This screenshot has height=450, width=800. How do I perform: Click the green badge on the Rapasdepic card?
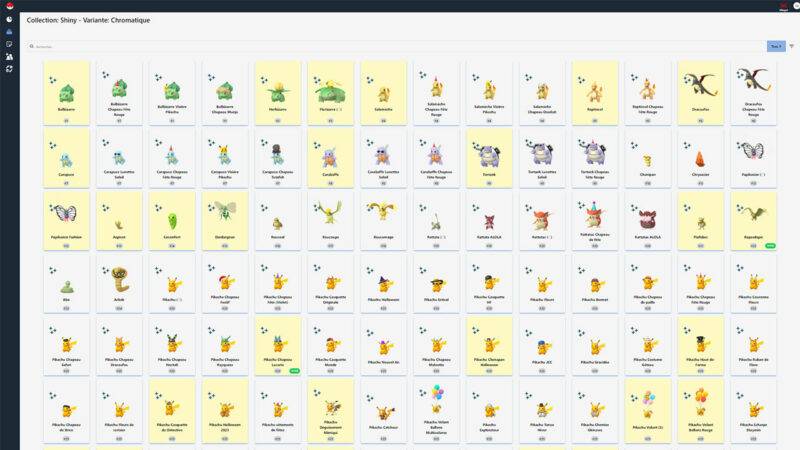pos(770,246)
